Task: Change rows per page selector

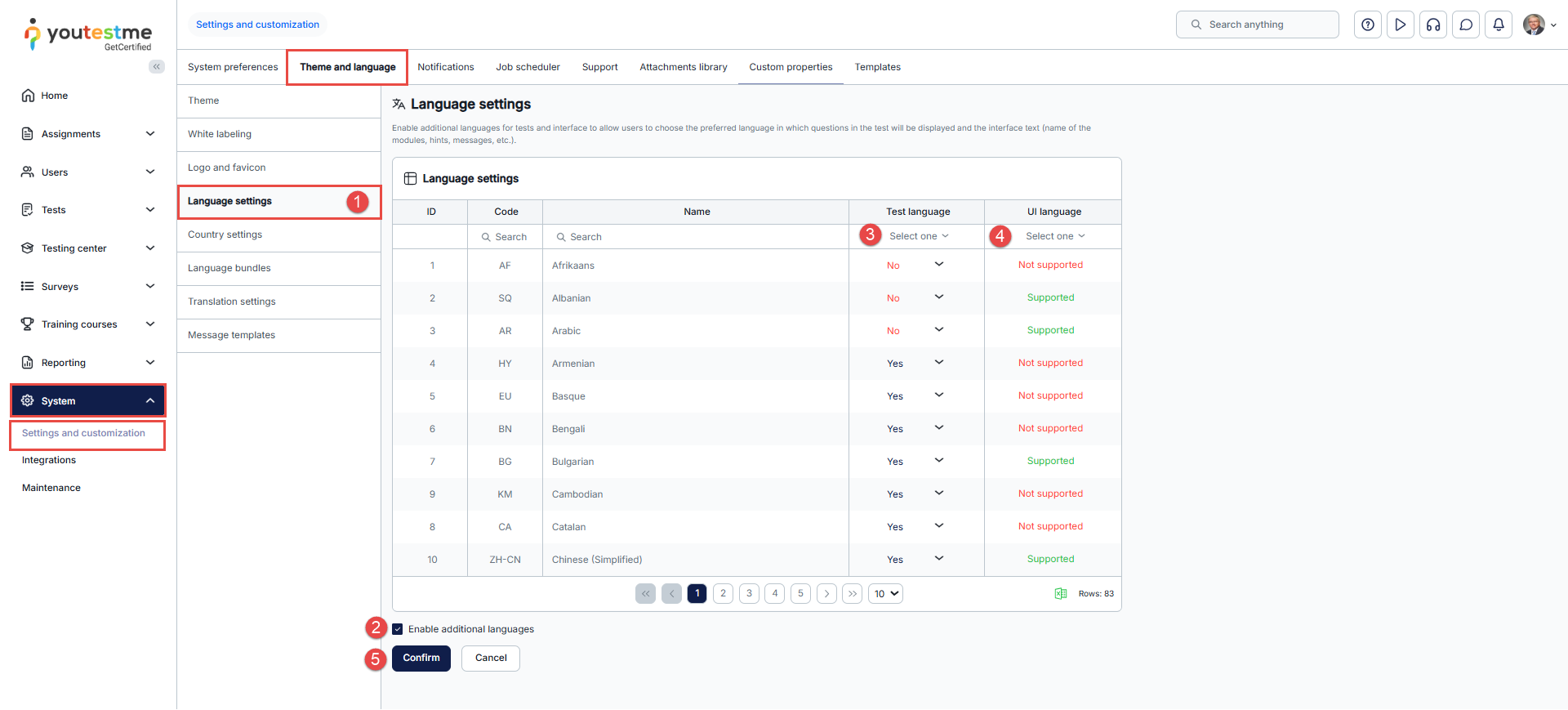Action: (x=885, y=594)
